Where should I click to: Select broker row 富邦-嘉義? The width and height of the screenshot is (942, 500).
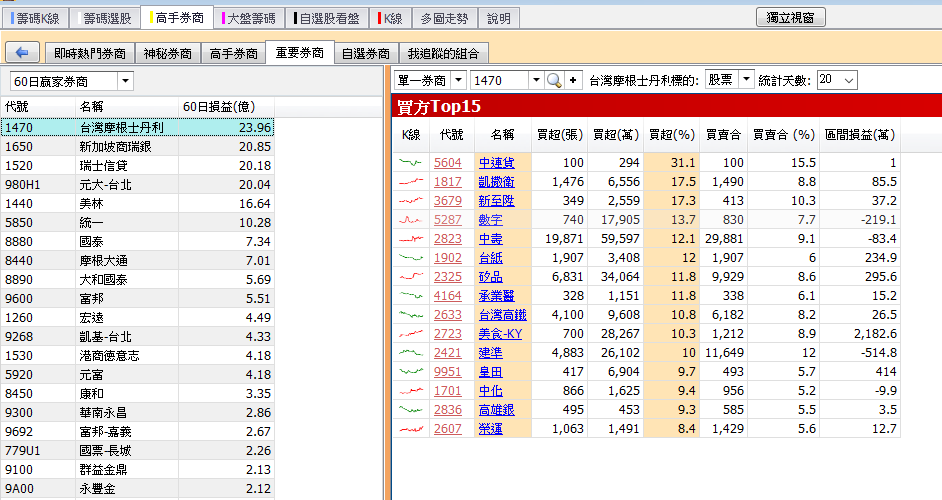click(x=137, y=431)
